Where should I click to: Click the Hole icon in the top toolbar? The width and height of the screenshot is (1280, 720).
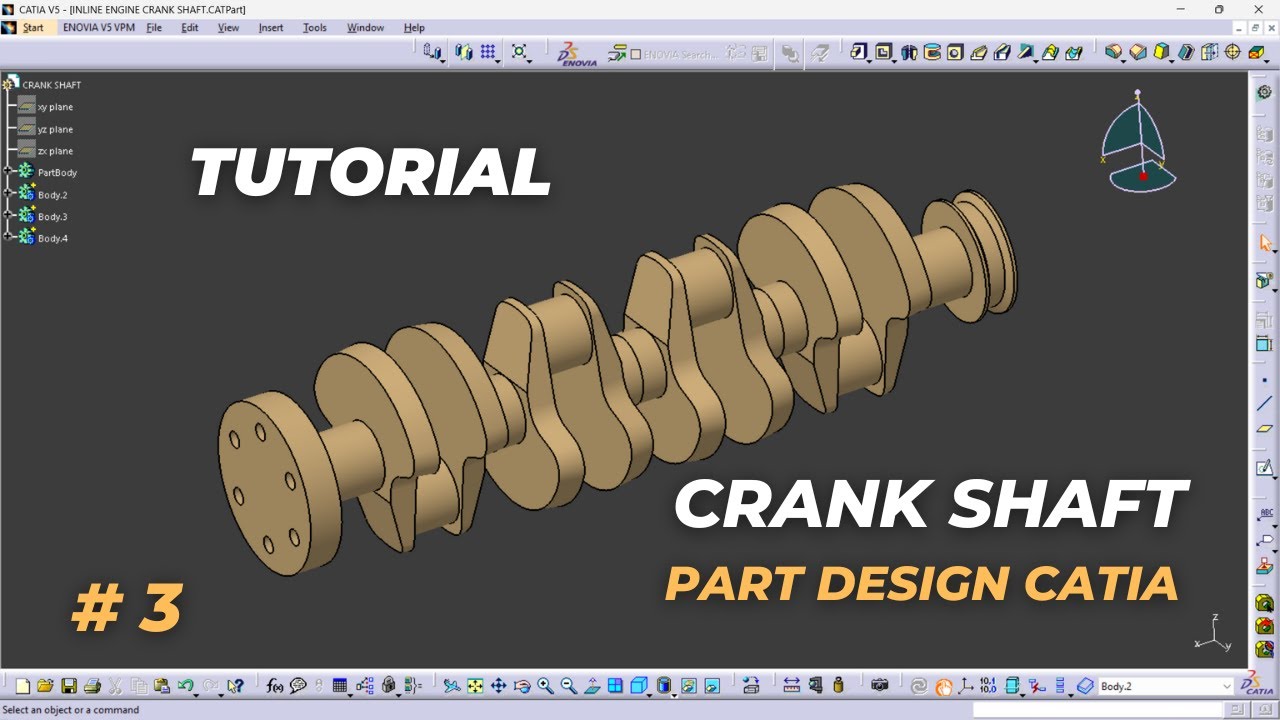955,52
